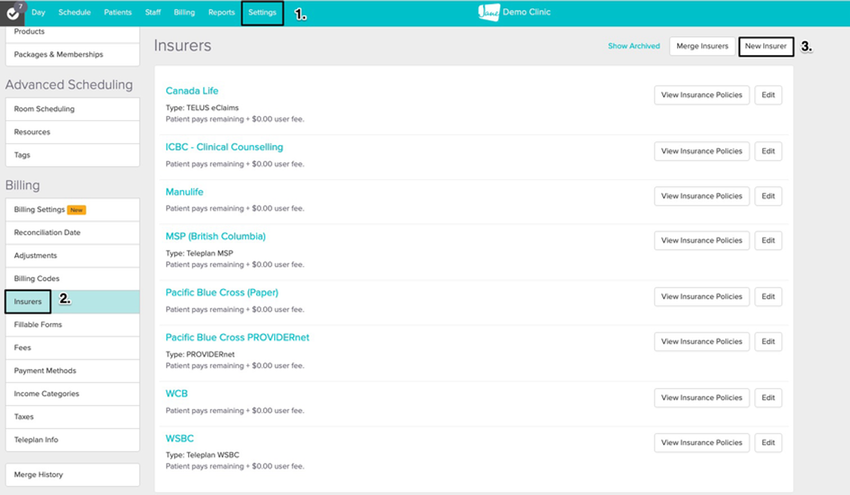The width and height of the screenshot is (850, 495).
Task: Edit the Manulife insurer
Action: 768,196
